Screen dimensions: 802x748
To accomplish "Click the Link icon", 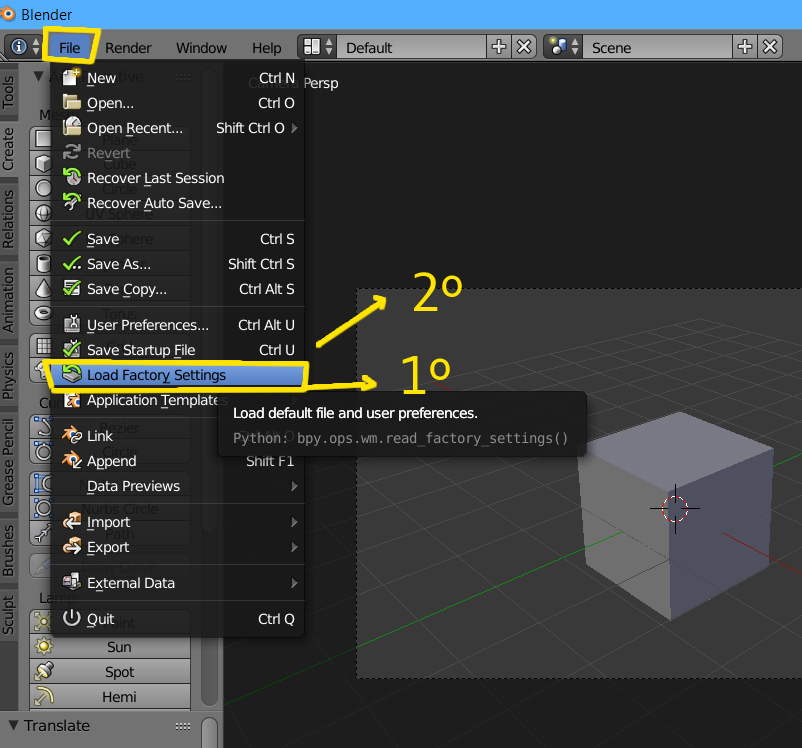I will pyautogui.click(x=72, y=435).
